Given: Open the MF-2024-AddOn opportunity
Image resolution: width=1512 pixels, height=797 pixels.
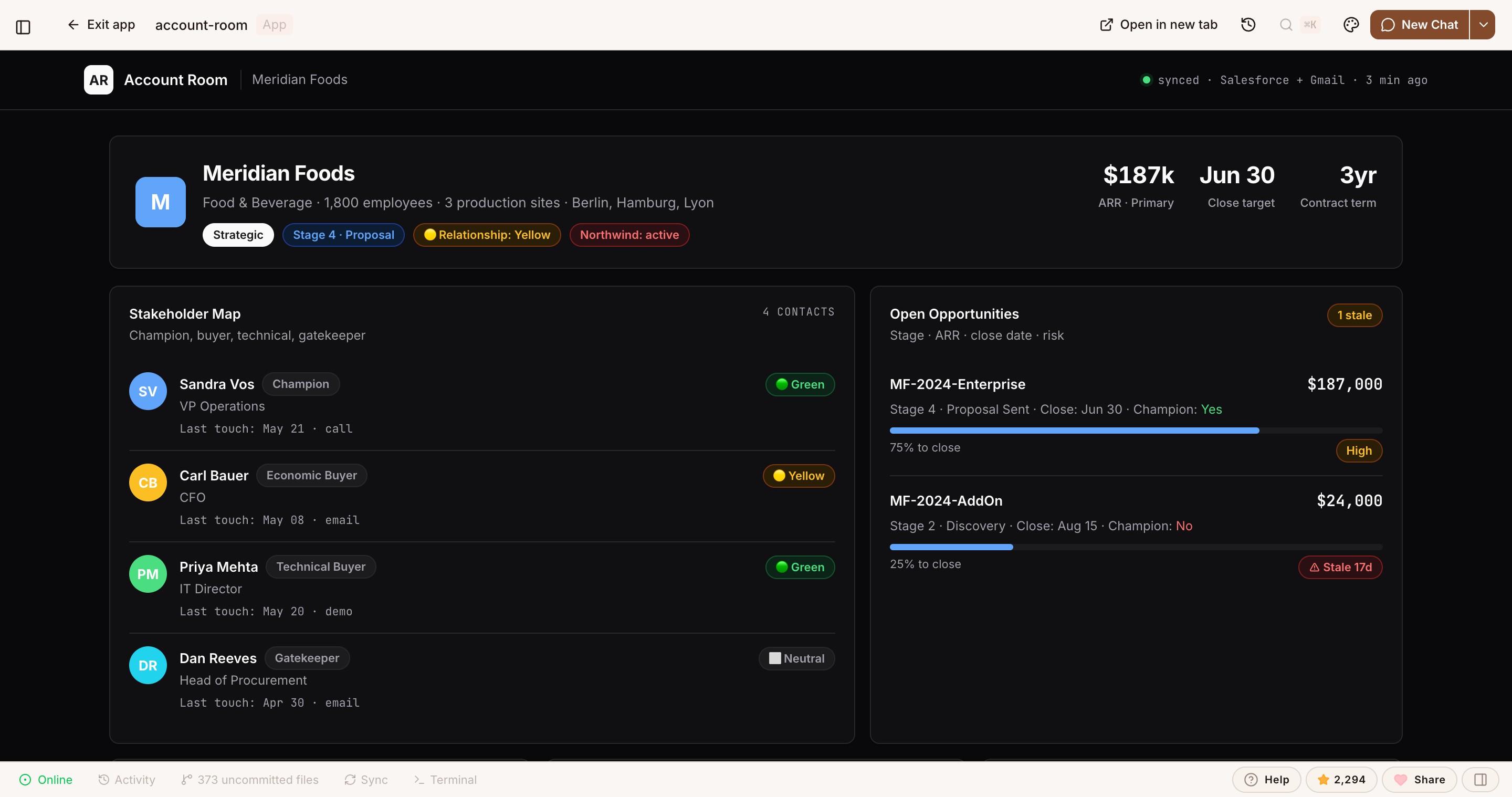Looking at the screenshot, I should coord(946,501).
